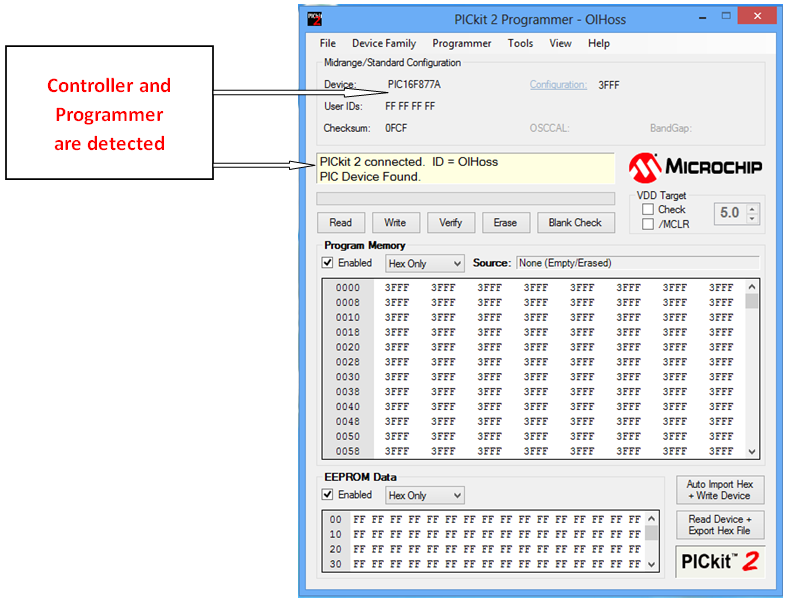Click the User IDs value FF FF FF FF
The width and height of the screenshot is (789, 601).
coord(410,106)
